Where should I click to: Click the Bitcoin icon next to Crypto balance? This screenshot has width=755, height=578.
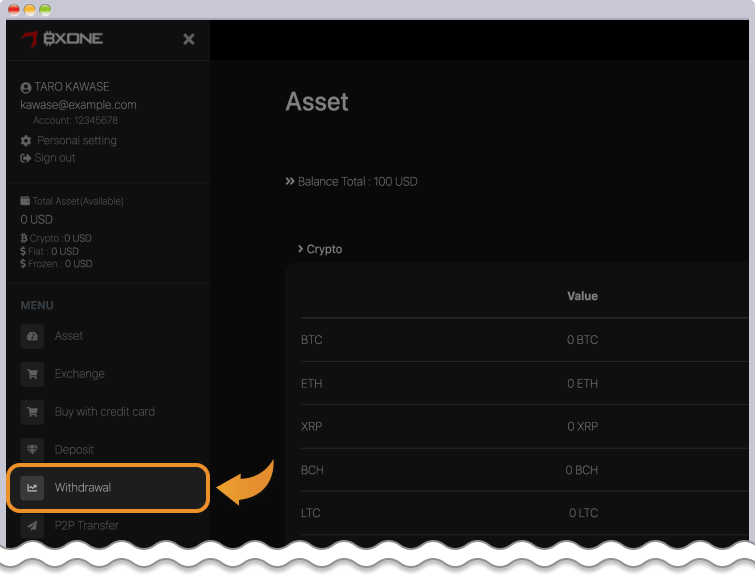24,238
